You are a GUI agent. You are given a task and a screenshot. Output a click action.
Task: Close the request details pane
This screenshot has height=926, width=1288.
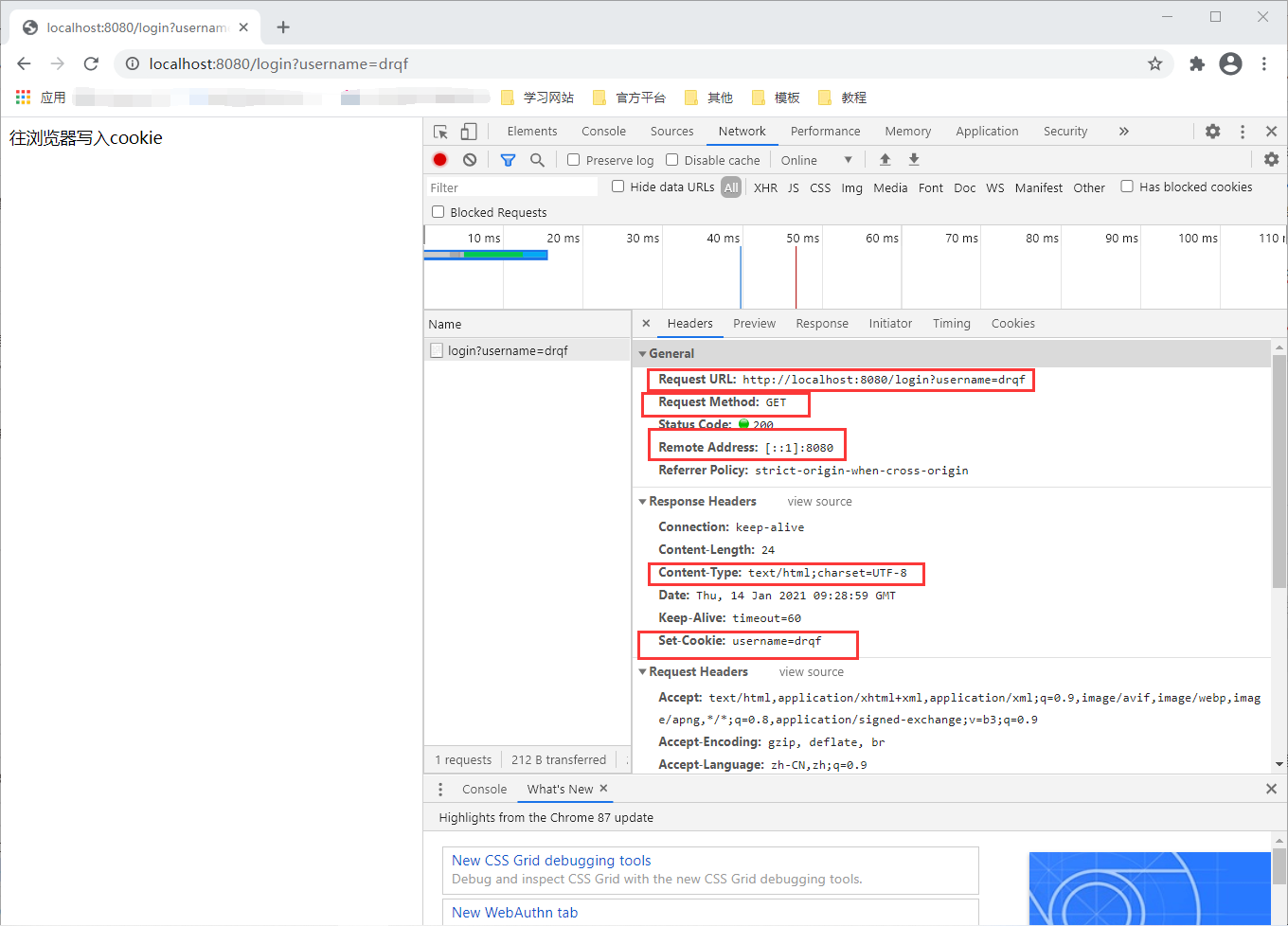[646, 323]
